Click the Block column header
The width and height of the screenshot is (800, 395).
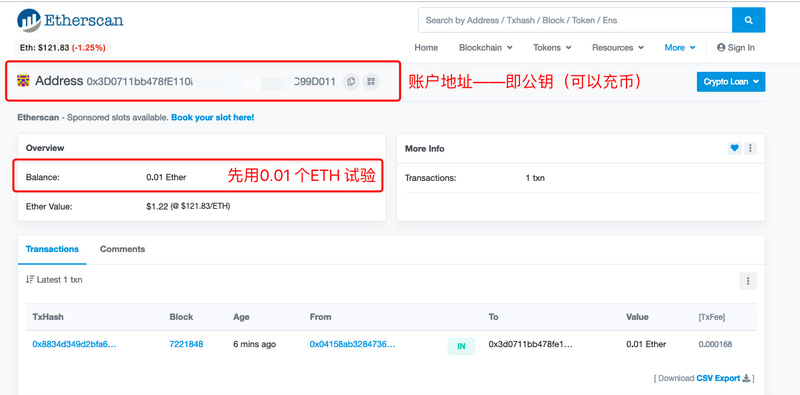click(x=181, y=317)
